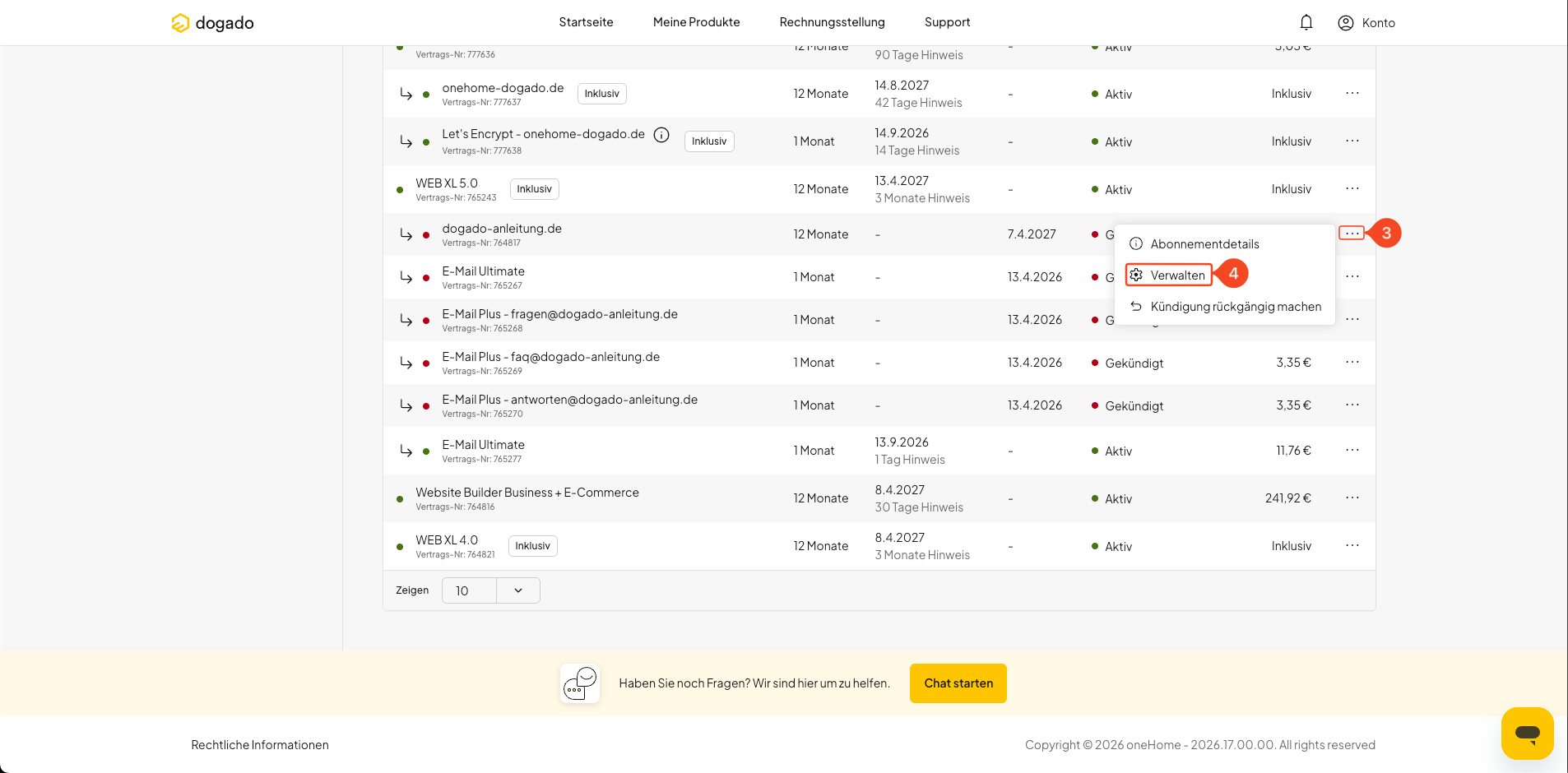Open actions menu for Let's Encrypt row
The height and width of the screenshot is (773, 1568).
coord(1352,141)
